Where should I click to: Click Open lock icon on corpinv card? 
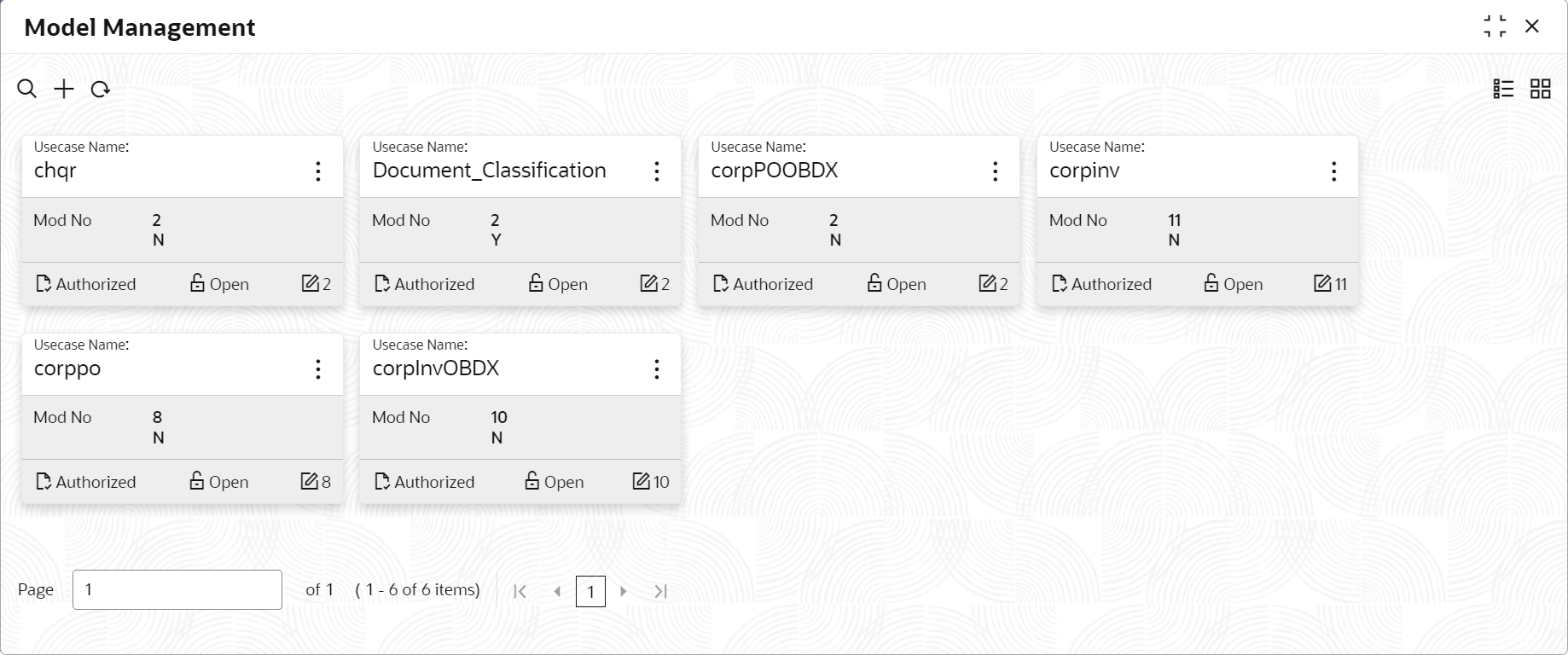(1211, 283)
